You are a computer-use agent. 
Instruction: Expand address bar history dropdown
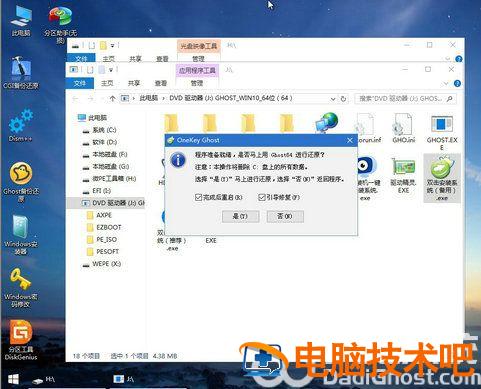pos(333,99)
